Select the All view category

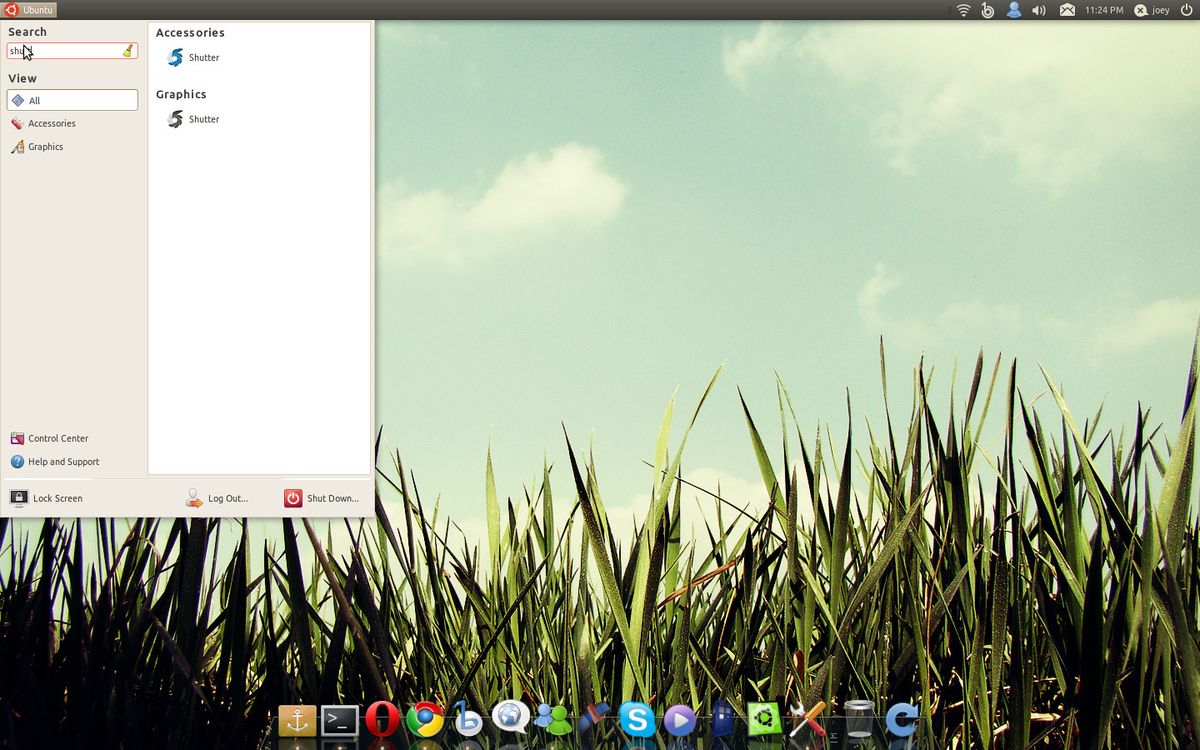pos(72,100)
